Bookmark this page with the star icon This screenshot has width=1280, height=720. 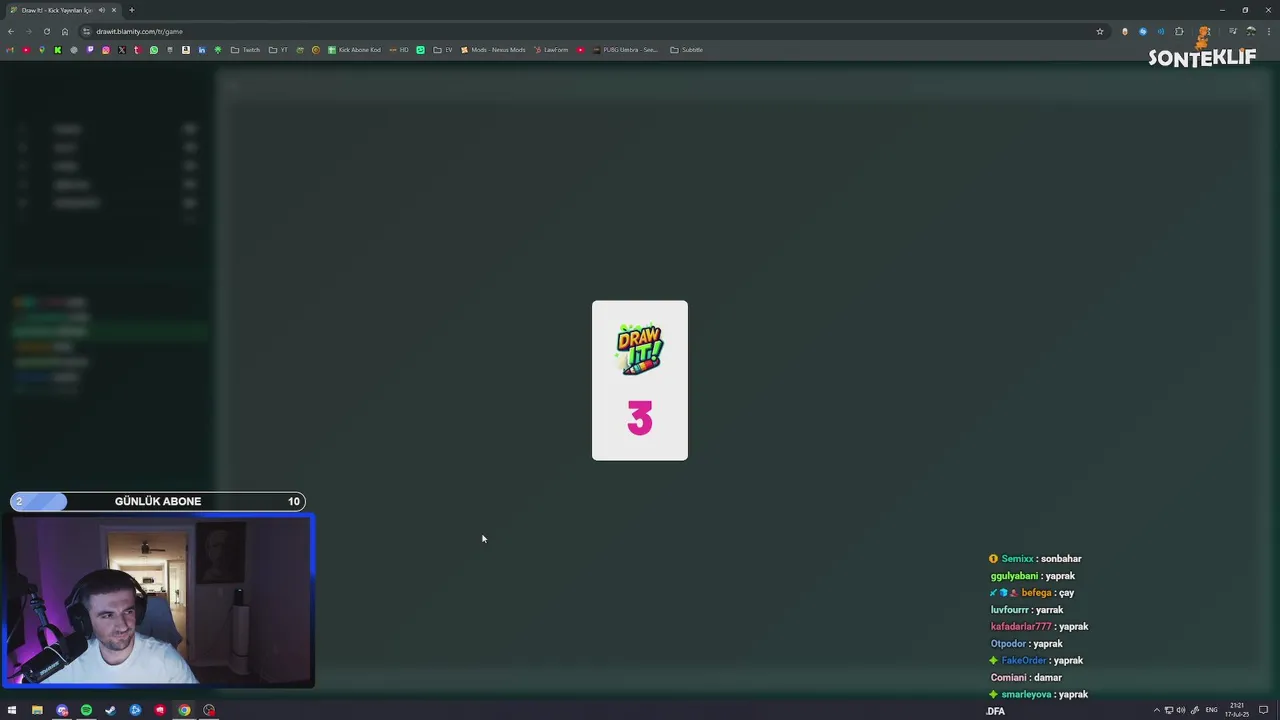pos(1100,31)
